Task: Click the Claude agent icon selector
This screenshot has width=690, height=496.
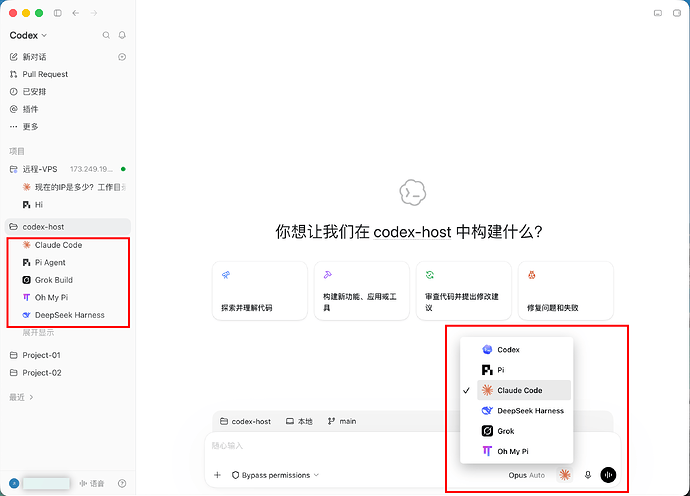Action: coord(565,475)
